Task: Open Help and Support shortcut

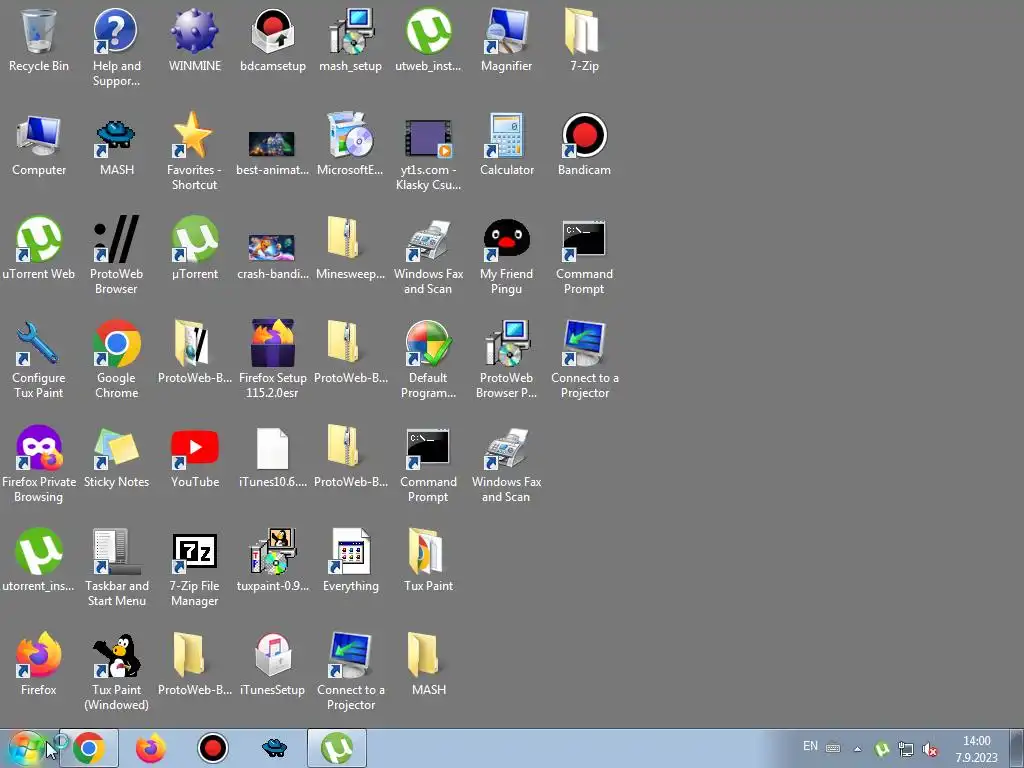Action: coord(116,47)
